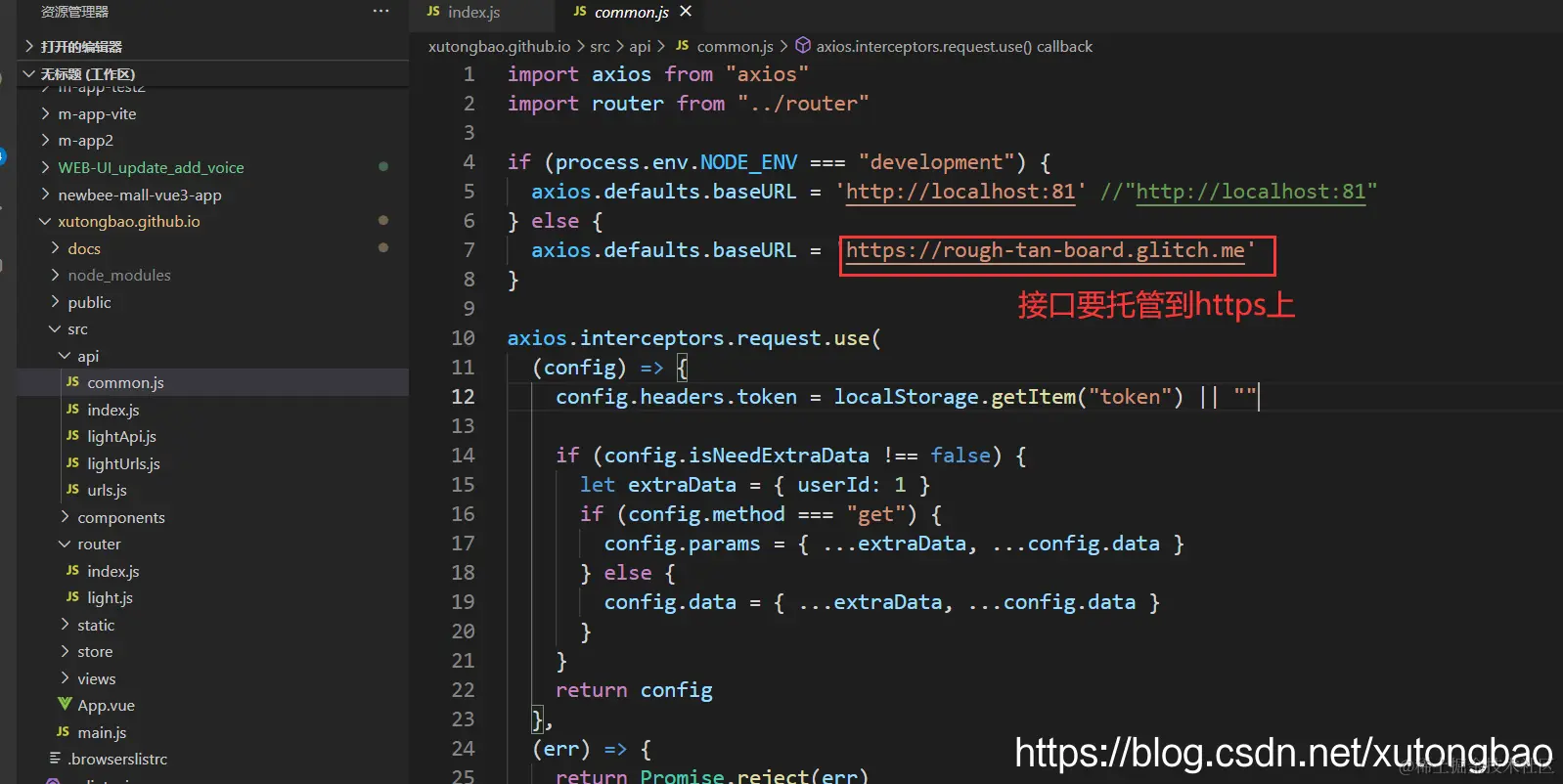Image resolution: width=1563 pixels, height=784 pixels.
Task: Close the common.js editor tab
Action: 686,12
